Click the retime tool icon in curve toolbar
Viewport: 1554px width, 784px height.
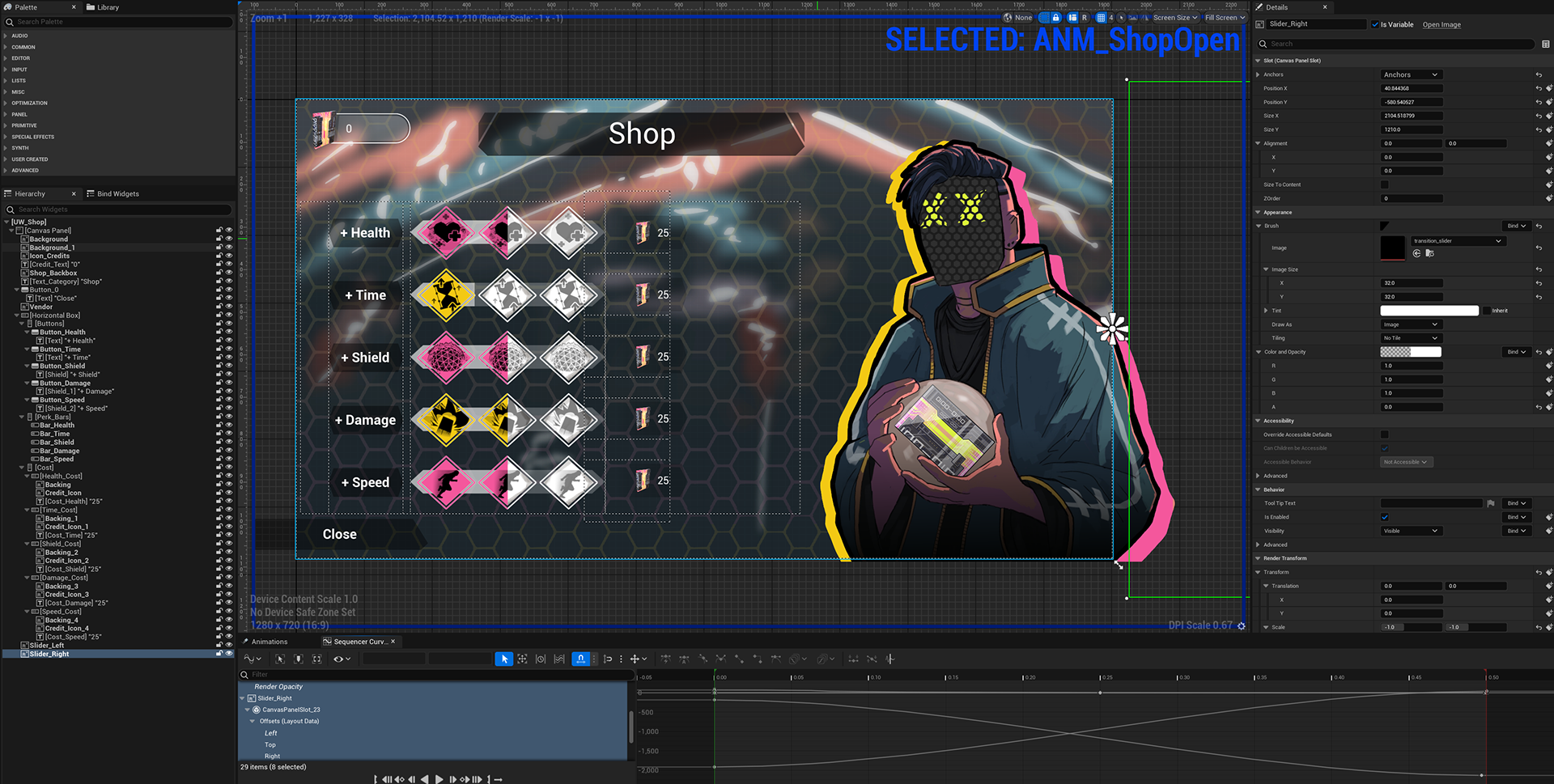coord(541,659)
